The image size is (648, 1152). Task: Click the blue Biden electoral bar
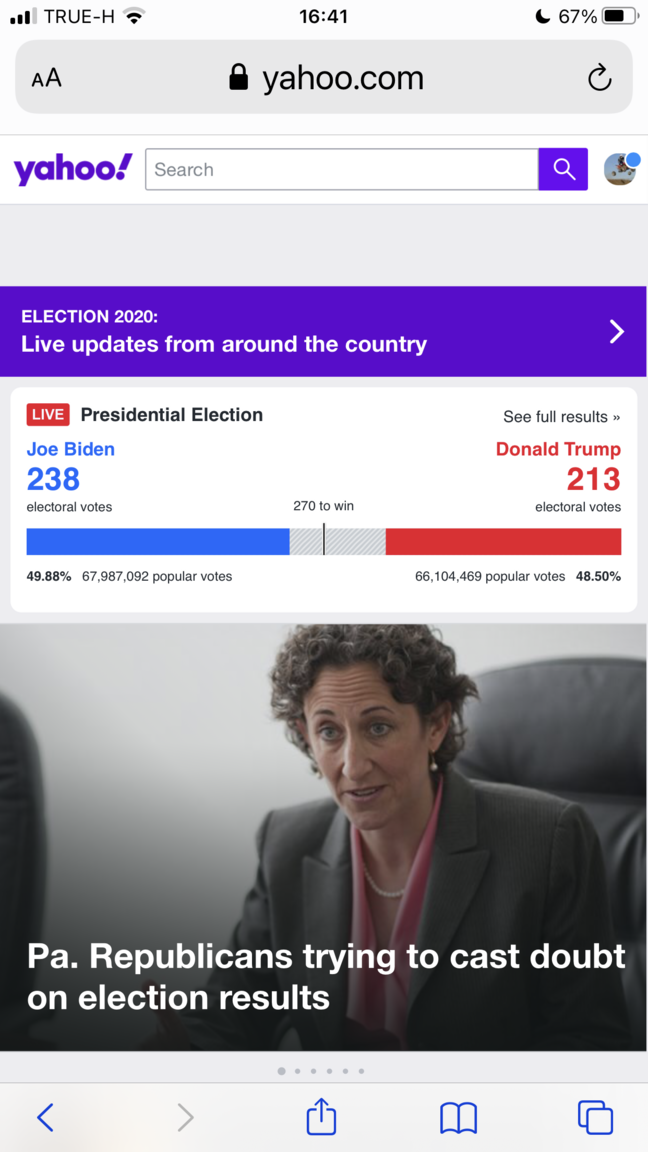(157, 542)
